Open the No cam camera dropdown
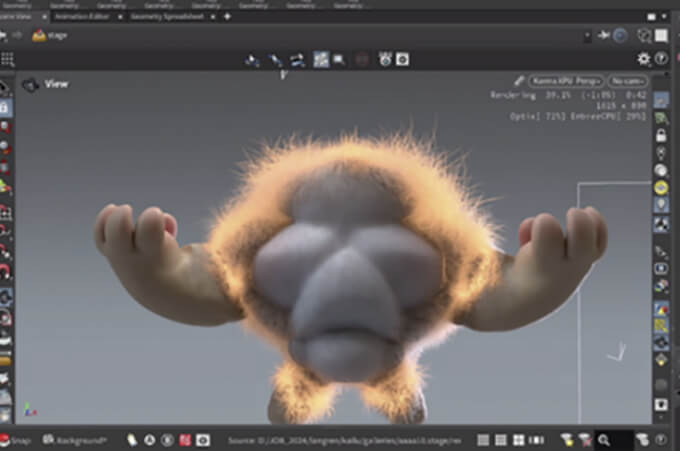The image size is (680, 451). (x=629, y=81)
